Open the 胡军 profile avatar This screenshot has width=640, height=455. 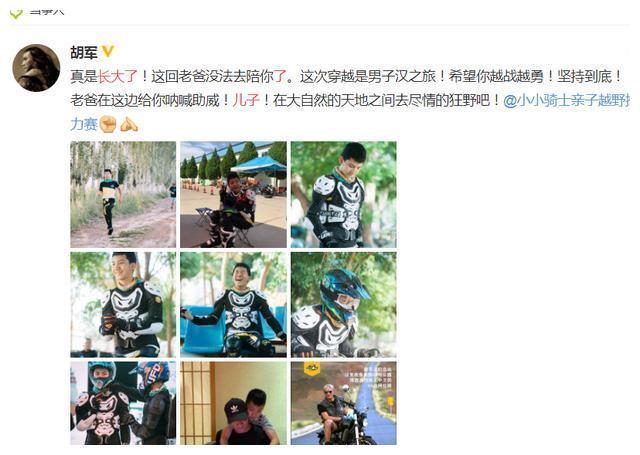click(36, 68)
